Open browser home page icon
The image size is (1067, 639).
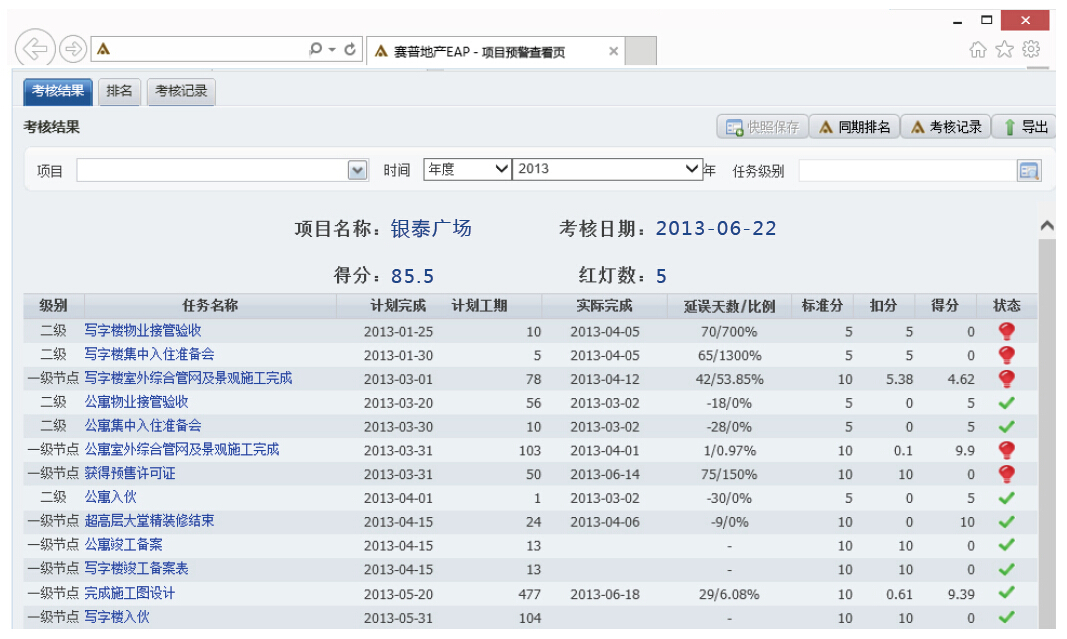[x=979, y=49]
